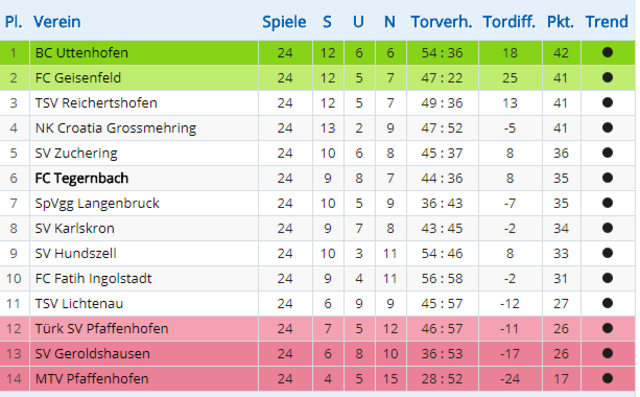Select the bold FC Tegernbach team name

[82, 178]
